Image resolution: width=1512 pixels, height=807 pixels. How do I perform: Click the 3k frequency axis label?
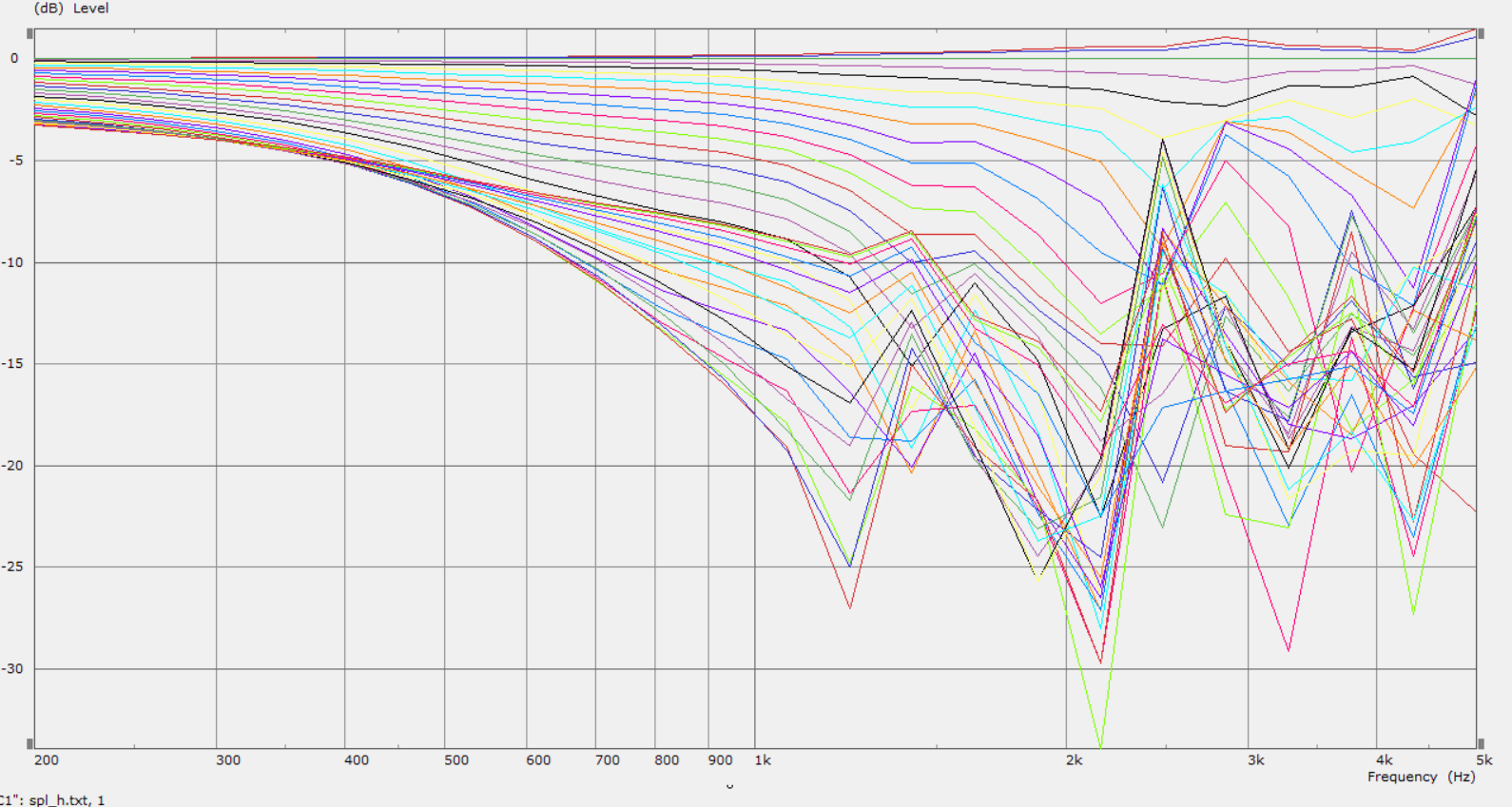point(1256,760)
